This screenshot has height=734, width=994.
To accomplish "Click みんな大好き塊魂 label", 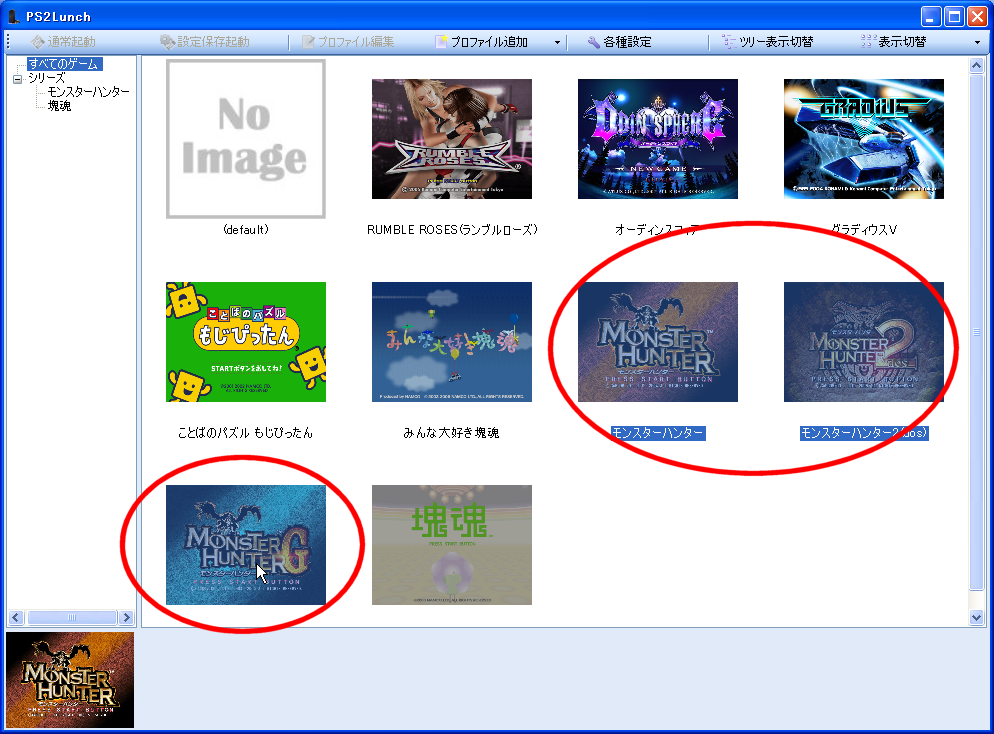I will (x=451, y=433).
